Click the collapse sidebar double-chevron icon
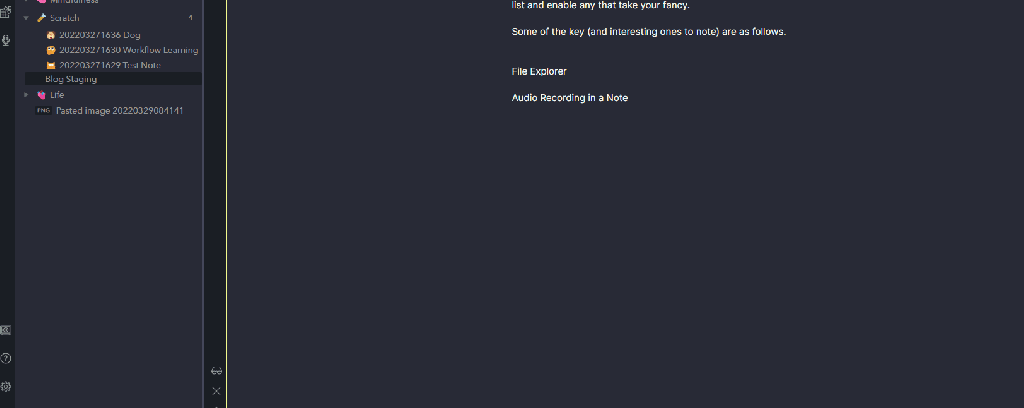 coord(6,330)
